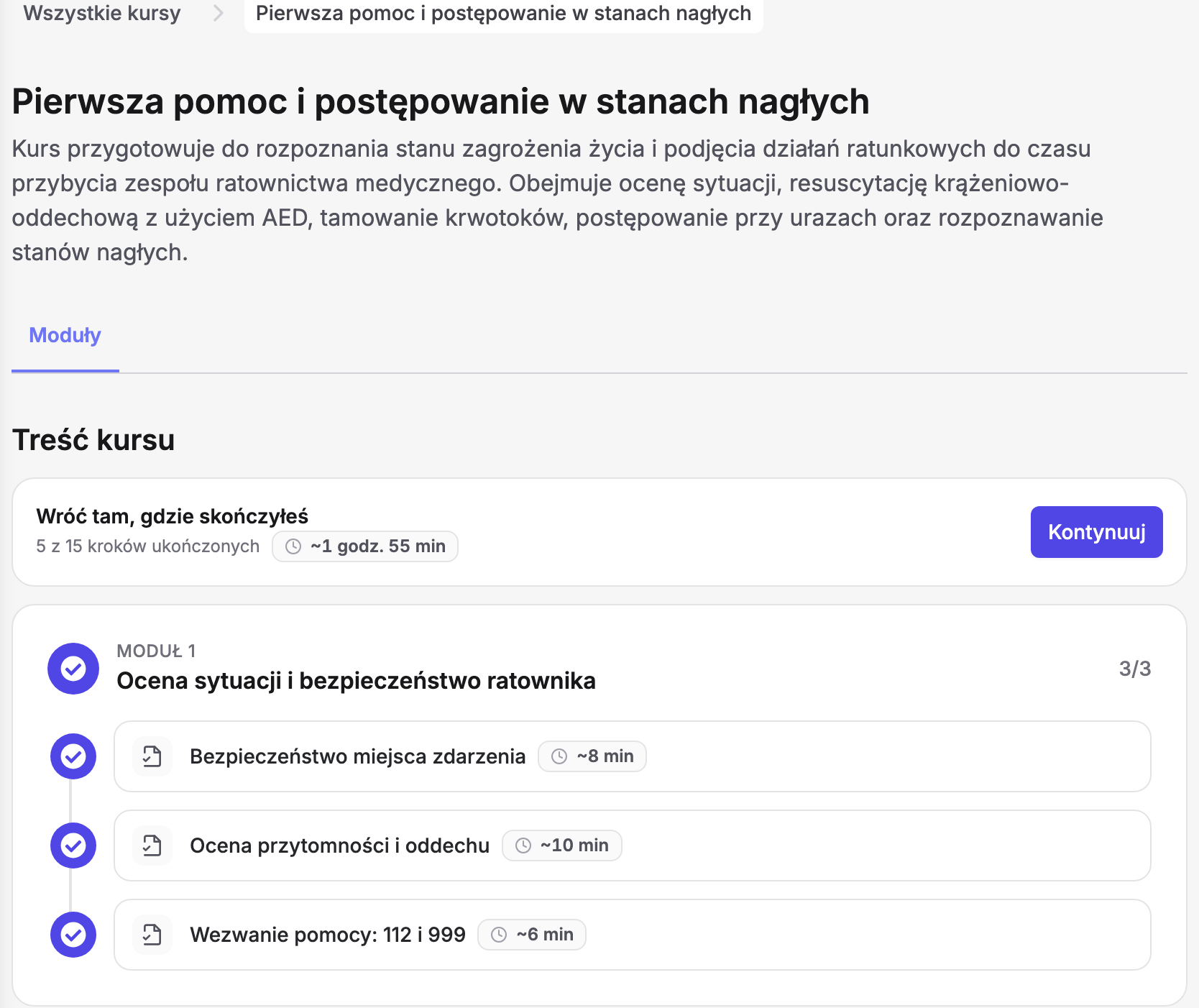Click the ~8 min duration badge
The height and width of the screenshot is (1008, 1199).
pyautogui.click(x=592, y=756)
